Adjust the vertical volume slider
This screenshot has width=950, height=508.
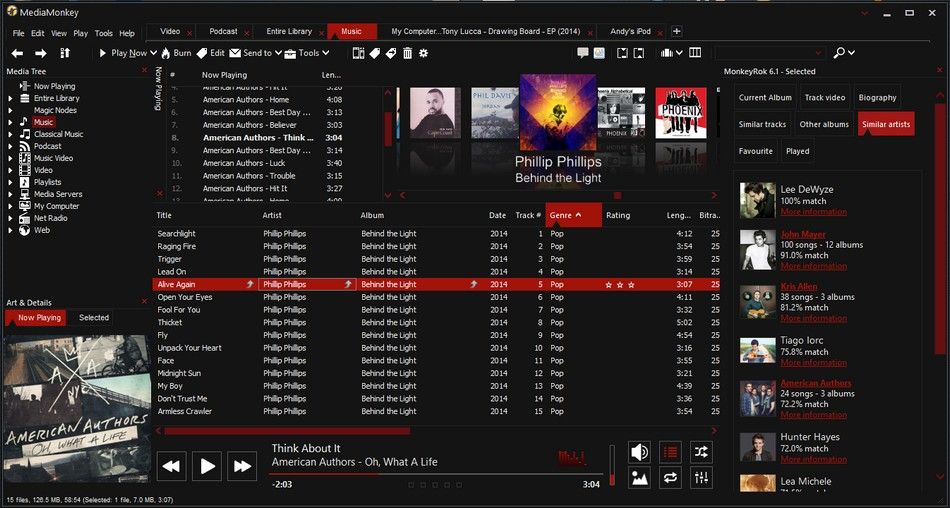612,465
